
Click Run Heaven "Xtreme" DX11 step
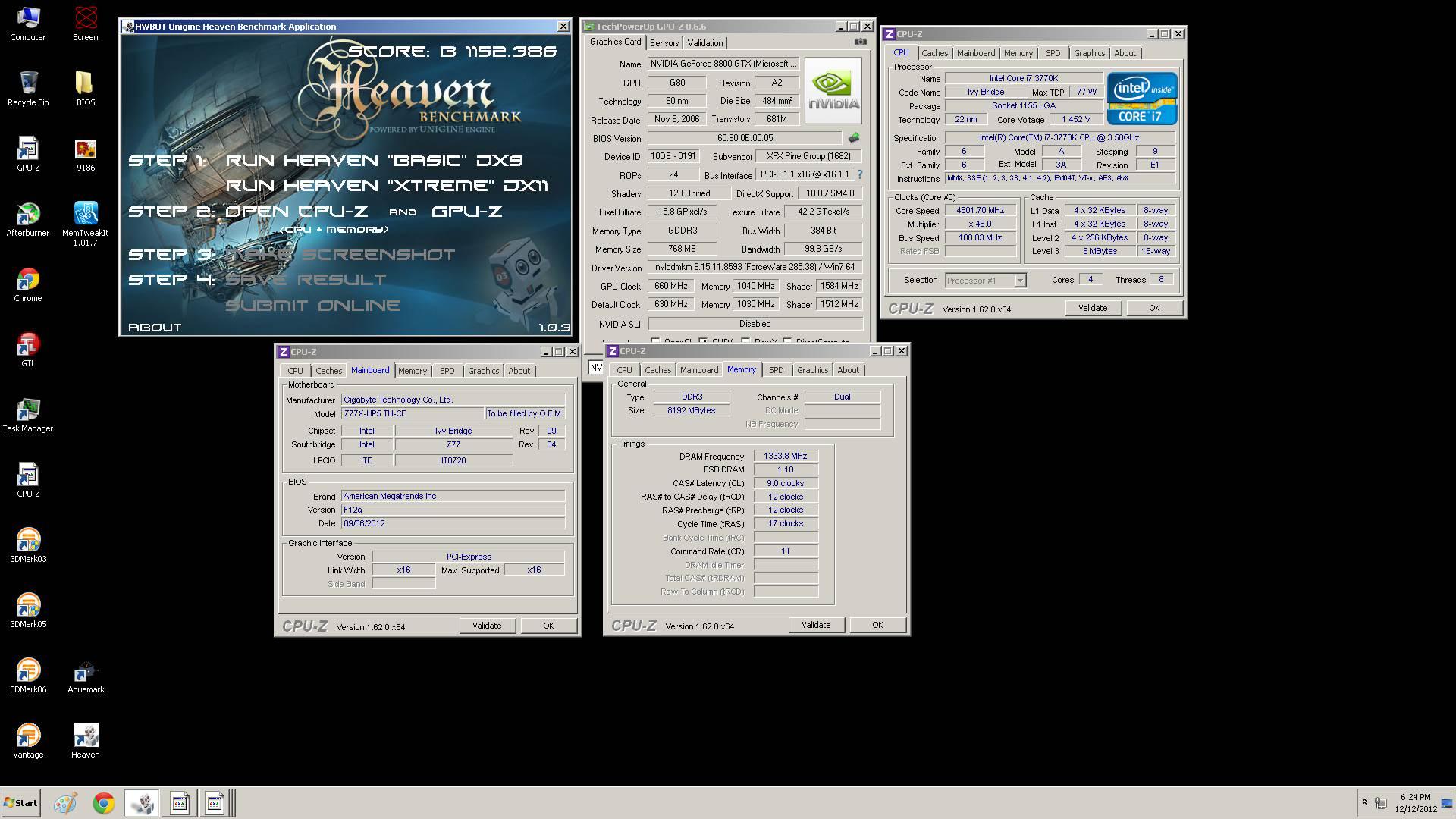(387, 186)
